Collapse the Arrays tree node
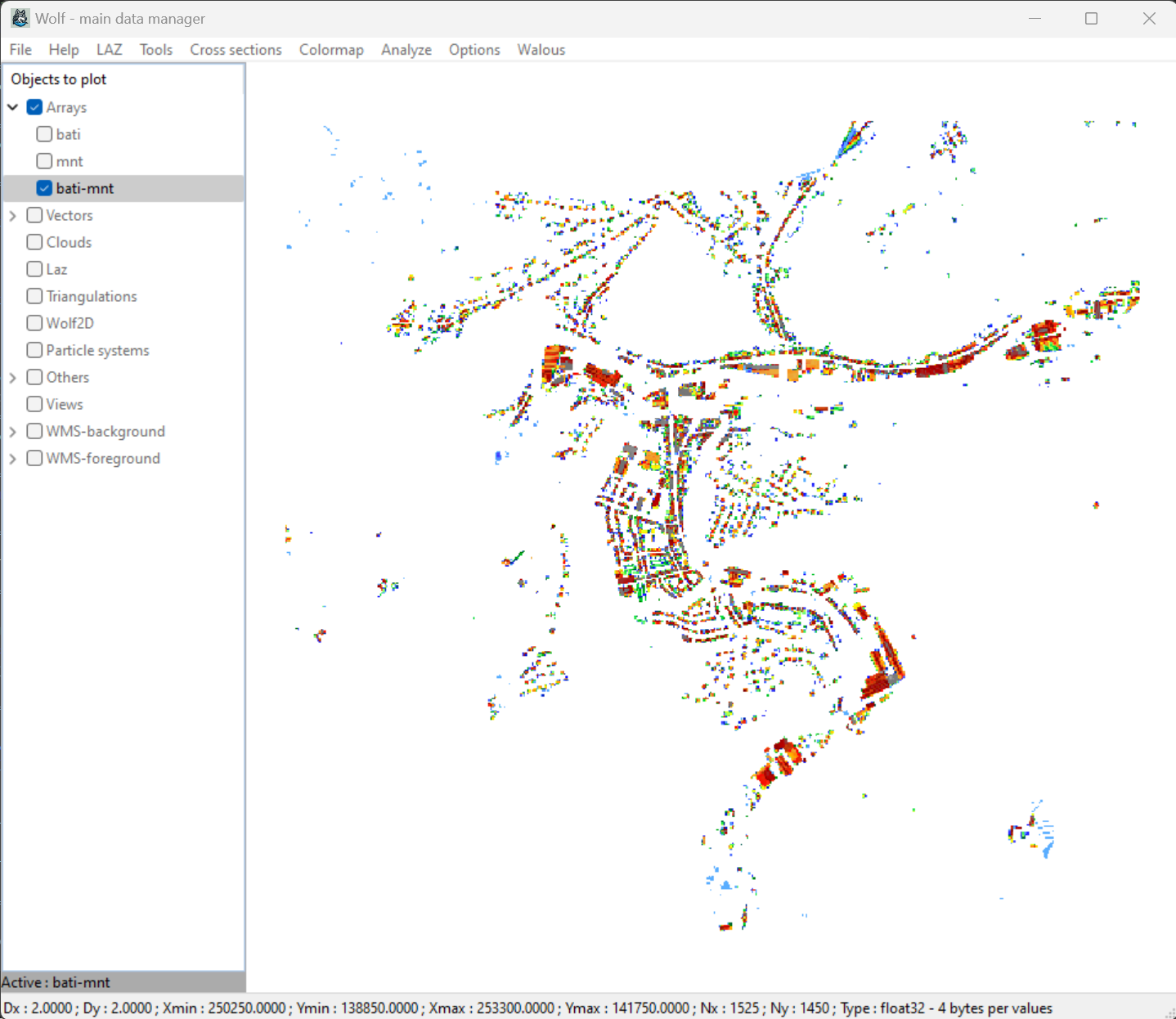 coord(13,107)
